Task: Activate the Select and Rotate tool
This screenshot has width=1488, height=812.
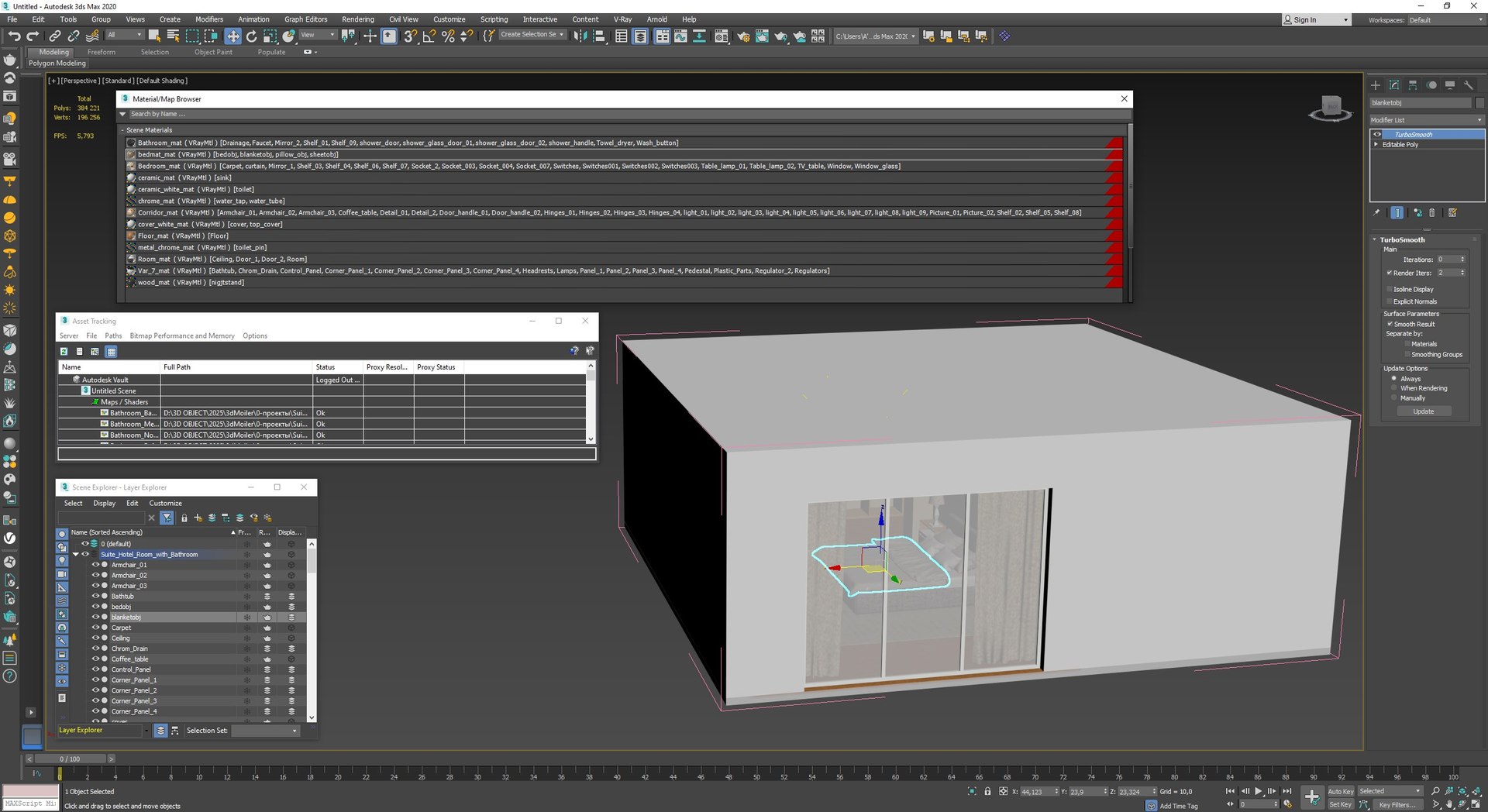Action: coord(251,36)
